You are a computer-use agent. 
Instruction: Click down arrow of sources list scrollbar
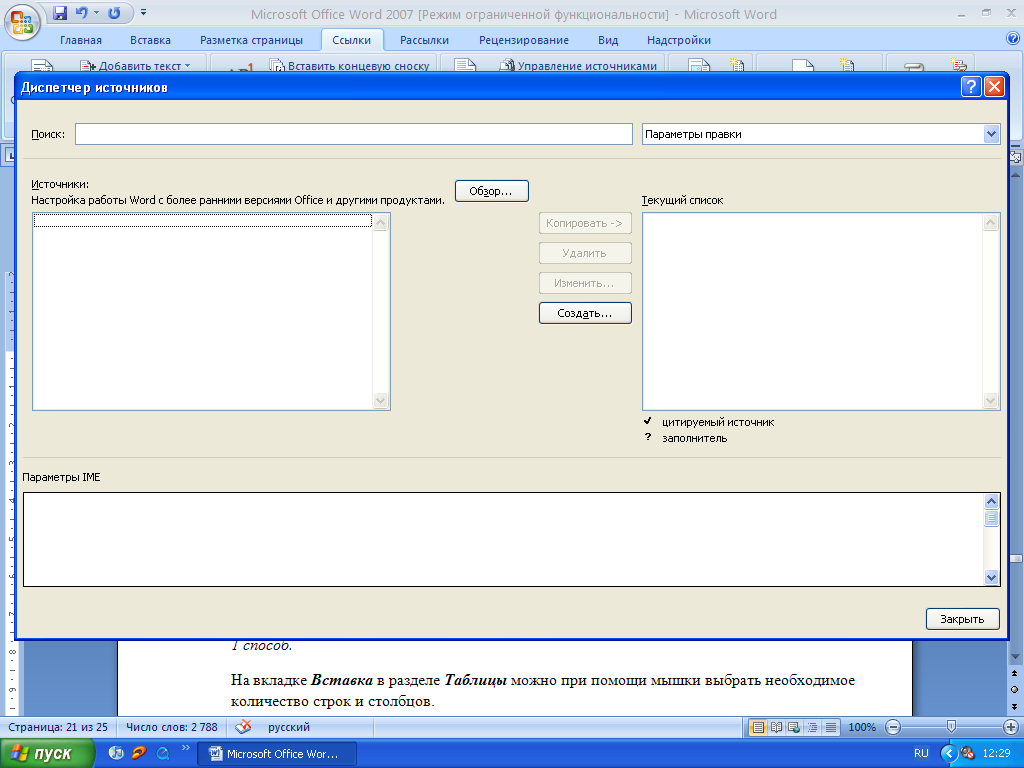pos(381,400)
